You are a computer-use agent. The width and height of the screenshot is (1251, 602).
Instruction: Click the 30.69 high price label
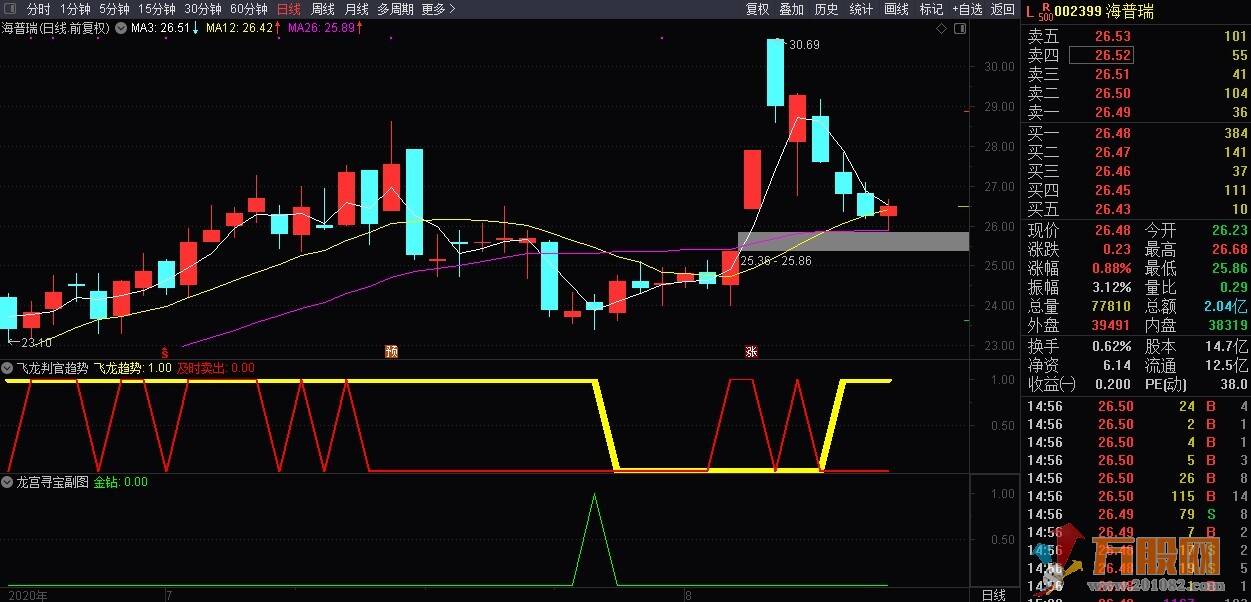[x=804, y=45]
